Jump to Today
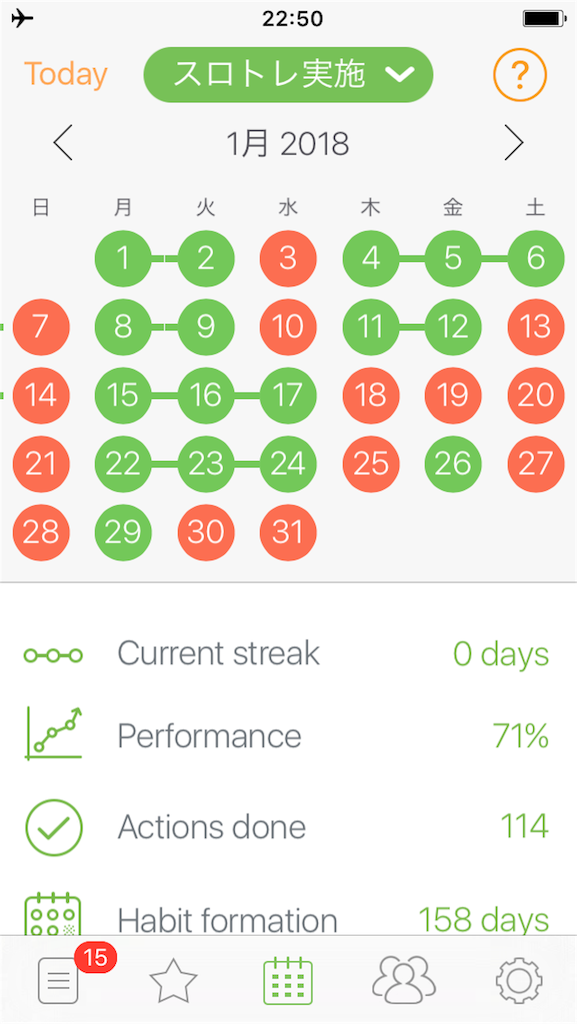577x1024 pixels. (x=65, y=74)
